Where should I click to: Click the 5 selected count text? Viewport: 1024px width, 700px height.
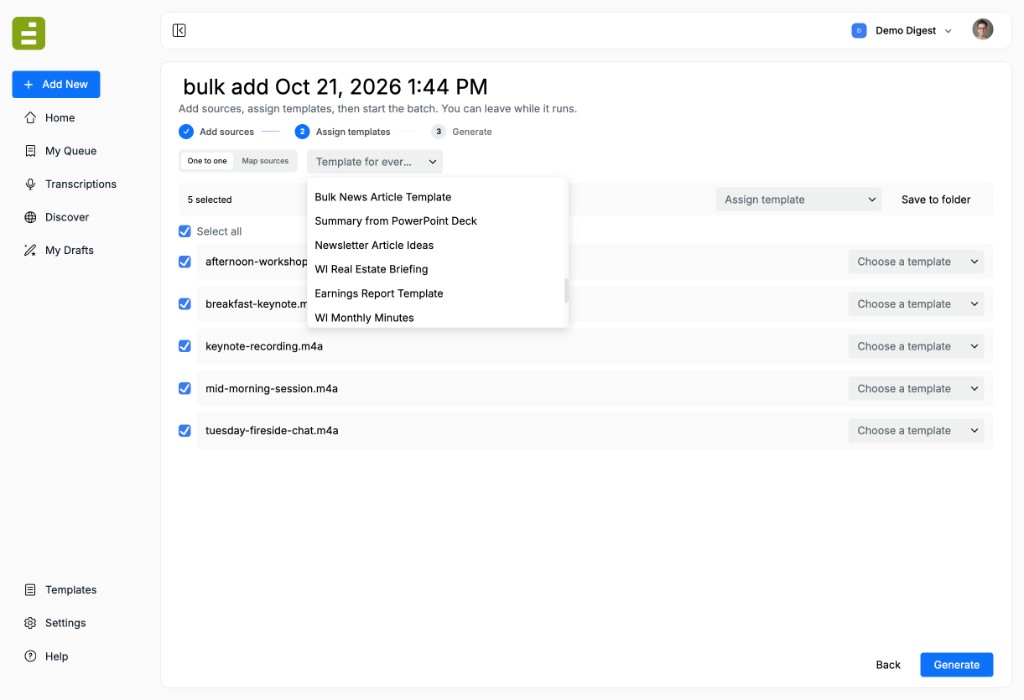(x=210, y=200)
